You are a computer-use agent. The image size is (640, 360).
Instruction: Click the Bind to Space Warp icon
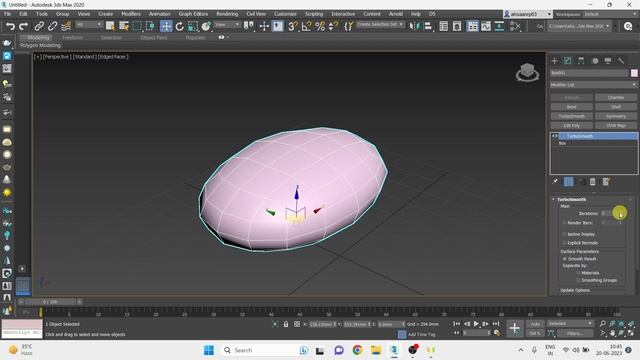66,26
